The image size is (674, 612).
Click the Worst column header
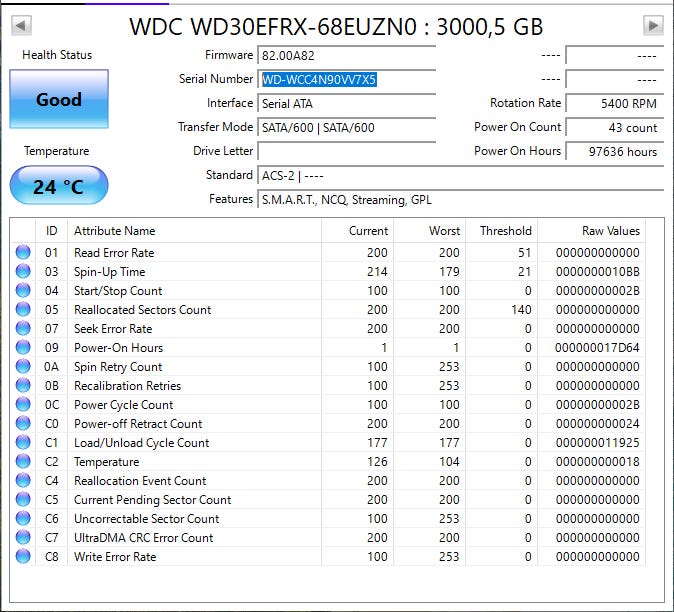coord(429,231)
